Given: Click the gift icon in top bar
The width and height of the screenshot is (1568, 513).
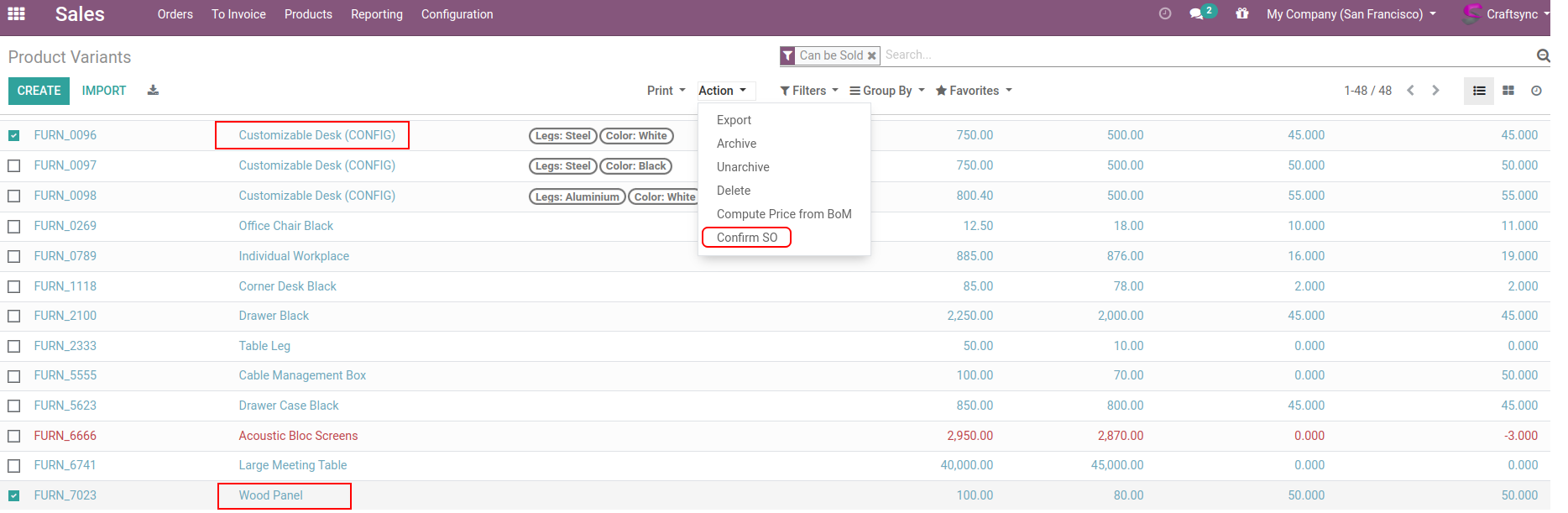Looking at the screenshot, I should pos(1242,14).
